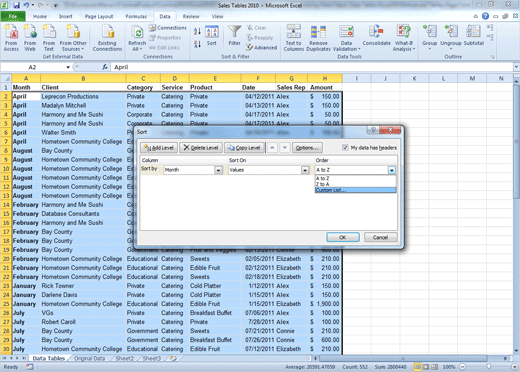520x372 pixels.
Task: Toggle the Filter funnel icon
Action: pyautogui.click(x=234, y=35)
